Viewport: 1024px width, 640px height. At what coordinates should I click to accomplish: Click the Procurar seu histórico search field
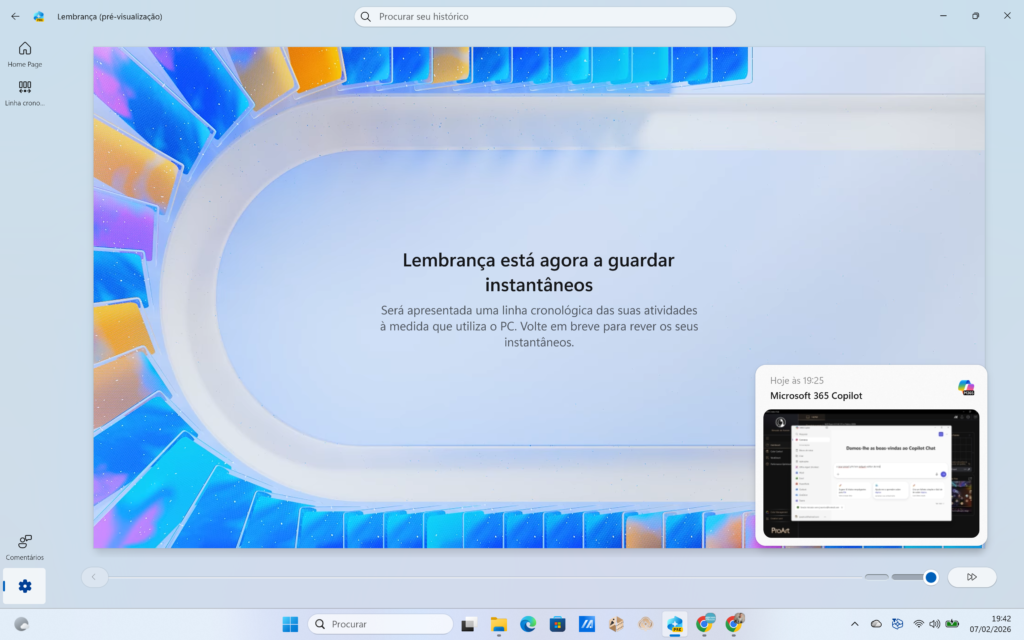click(545, 16)
